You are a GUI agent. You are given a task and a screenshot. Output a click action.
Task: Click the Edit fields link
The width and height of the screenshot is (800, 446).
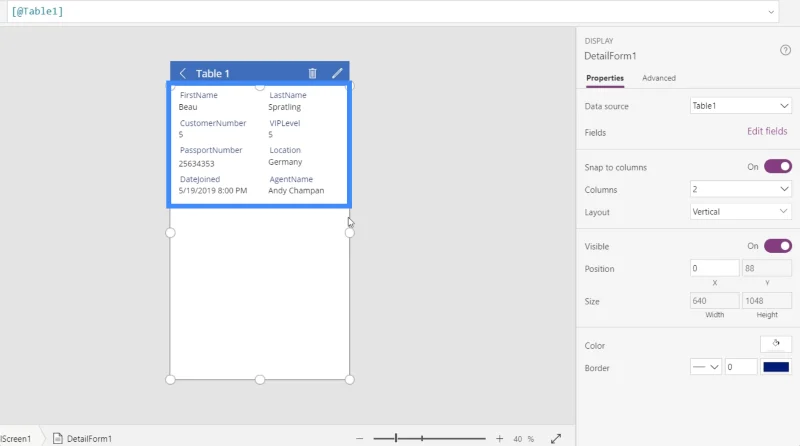coord(767,131)
